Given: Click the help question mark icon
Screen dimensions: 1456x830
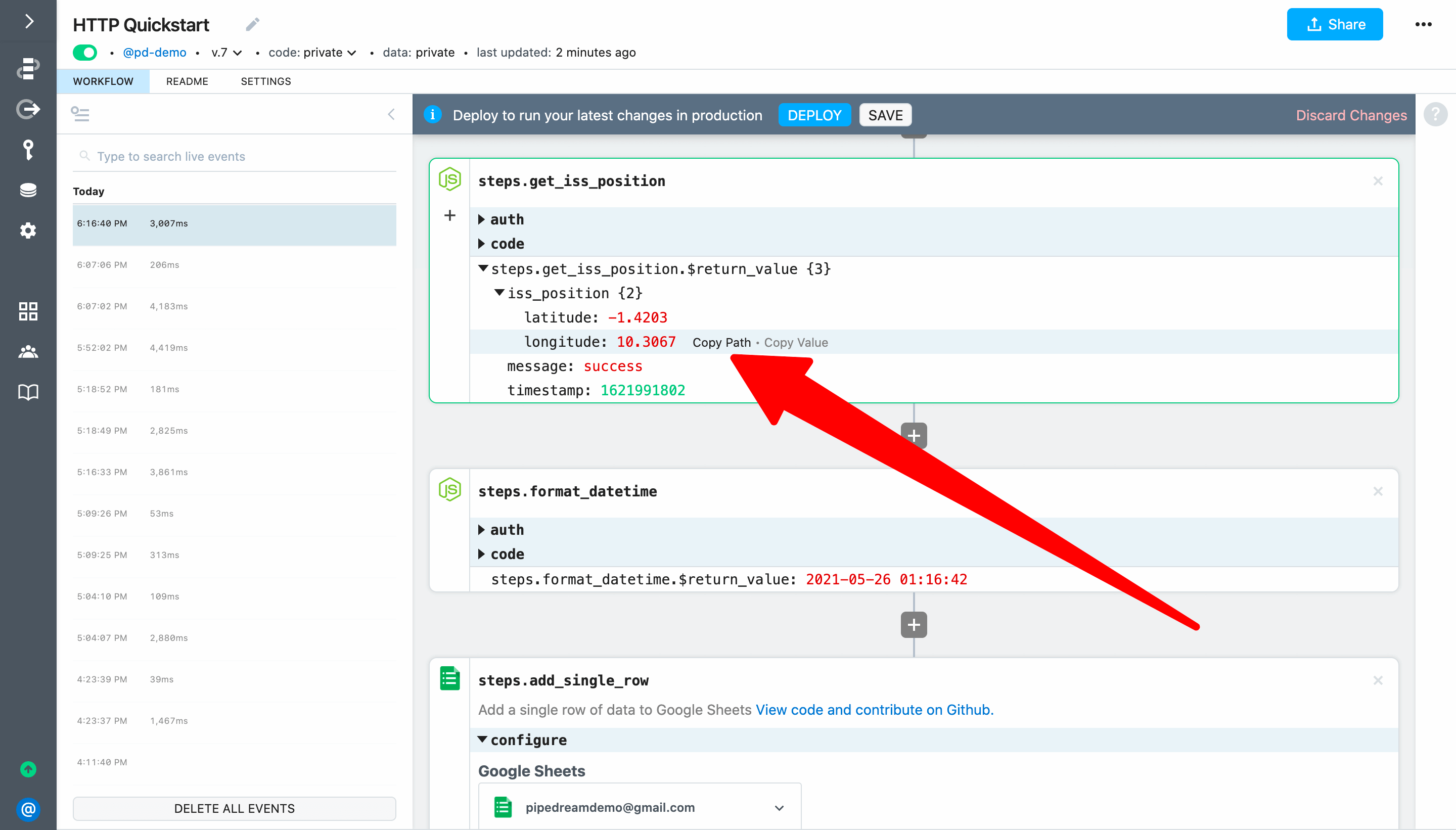Looking at the screenshot, I should [1435, 115].
